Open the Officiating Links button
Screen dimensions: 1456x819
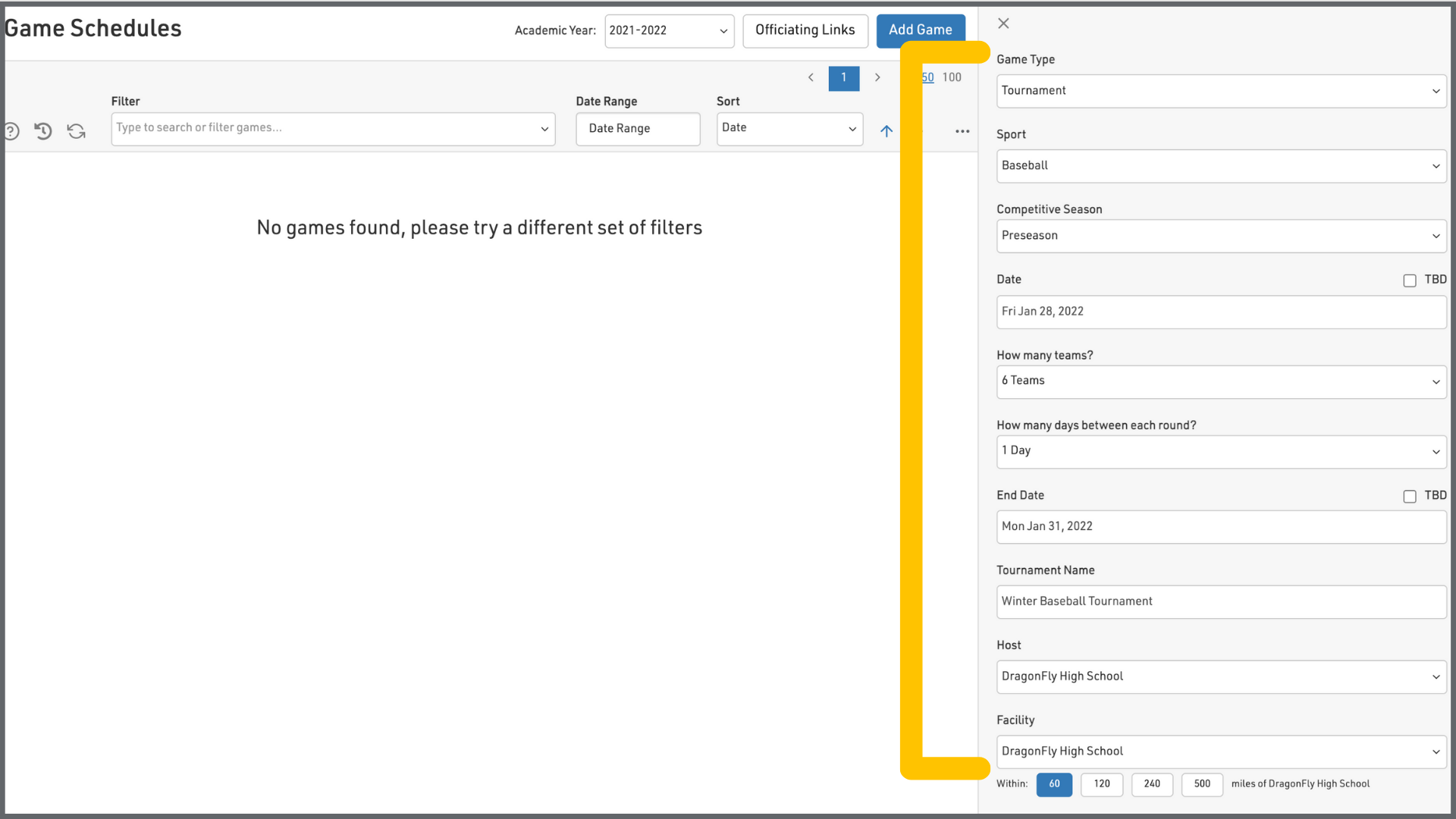click(x=805, y=30)
